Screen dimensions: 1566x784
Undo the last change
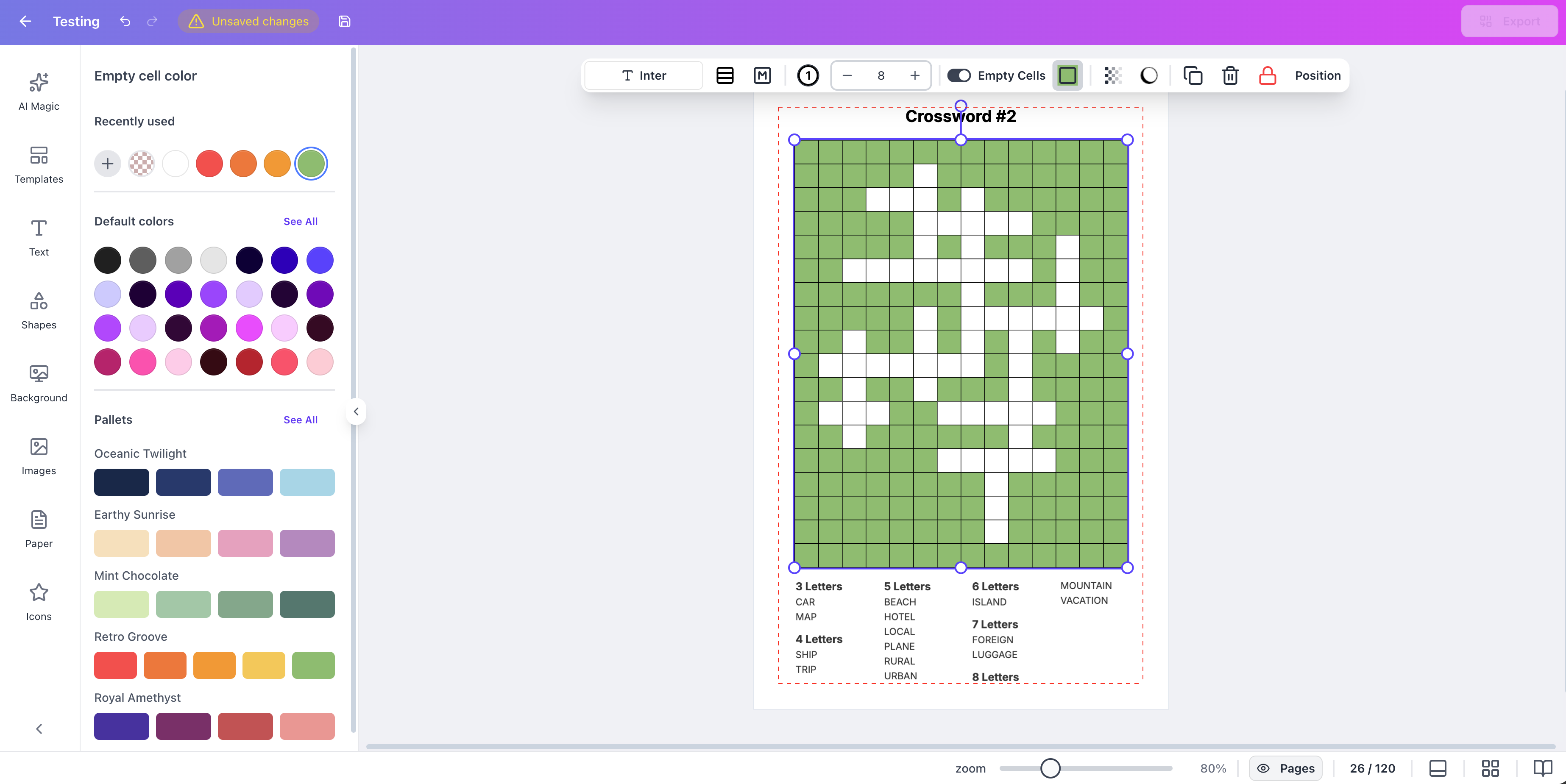125,21
